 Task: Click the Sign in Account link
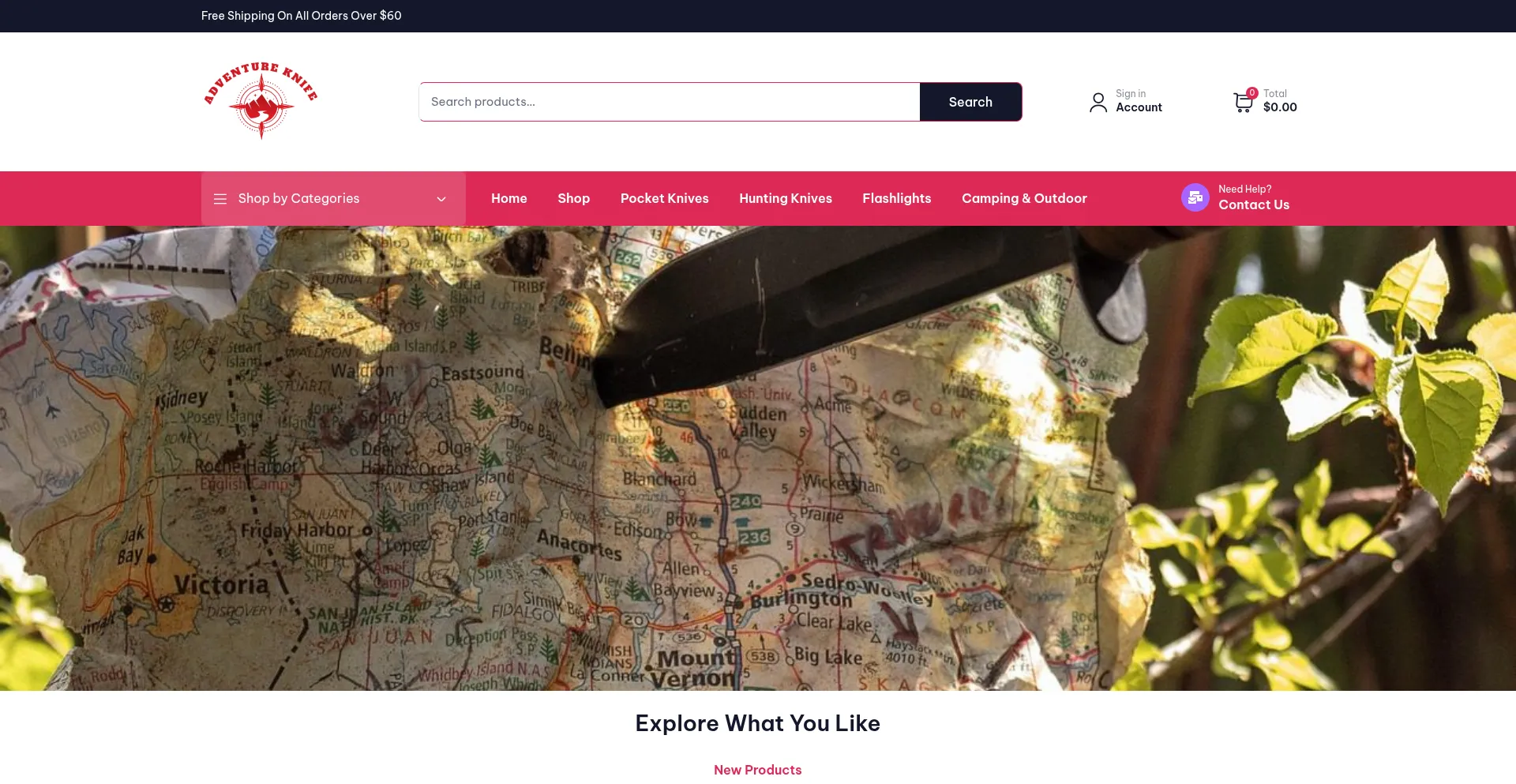click(x=1139, y=101)
